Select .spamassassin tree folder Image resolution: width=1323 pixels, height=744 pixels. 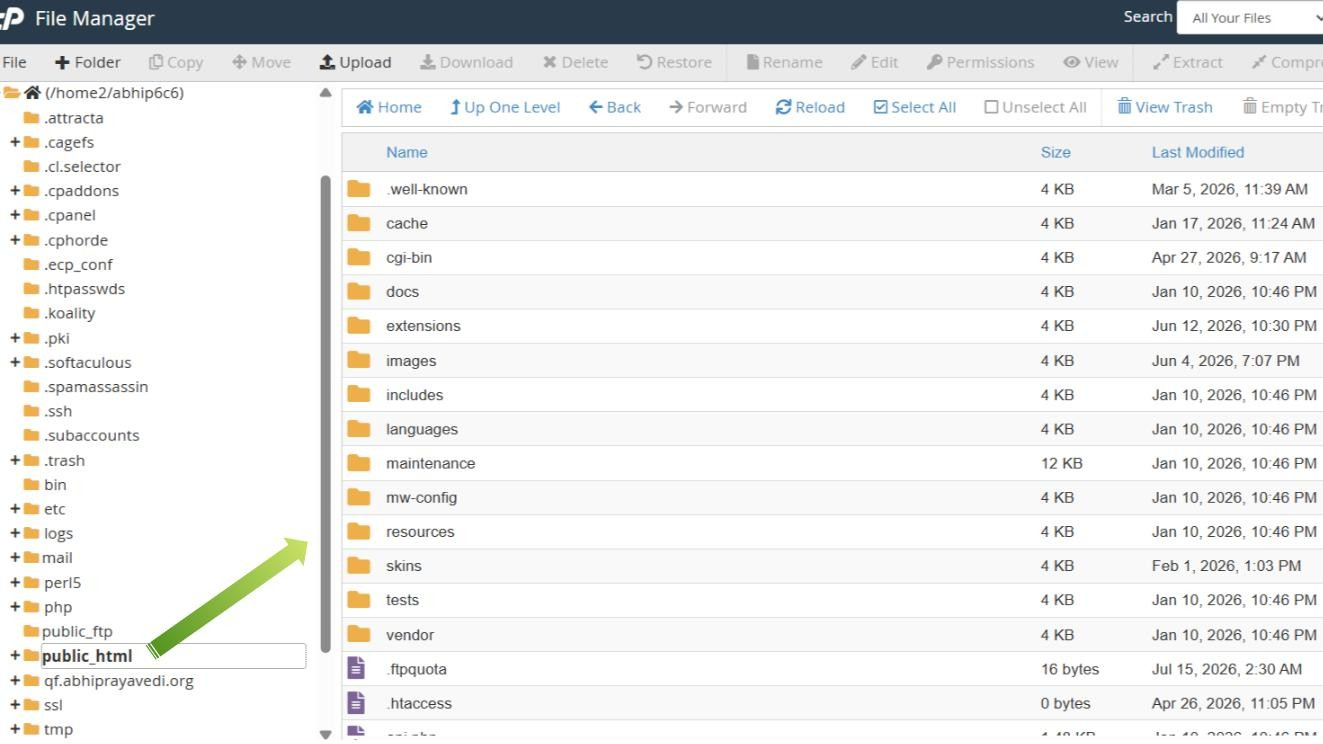(x=96, y=387)
